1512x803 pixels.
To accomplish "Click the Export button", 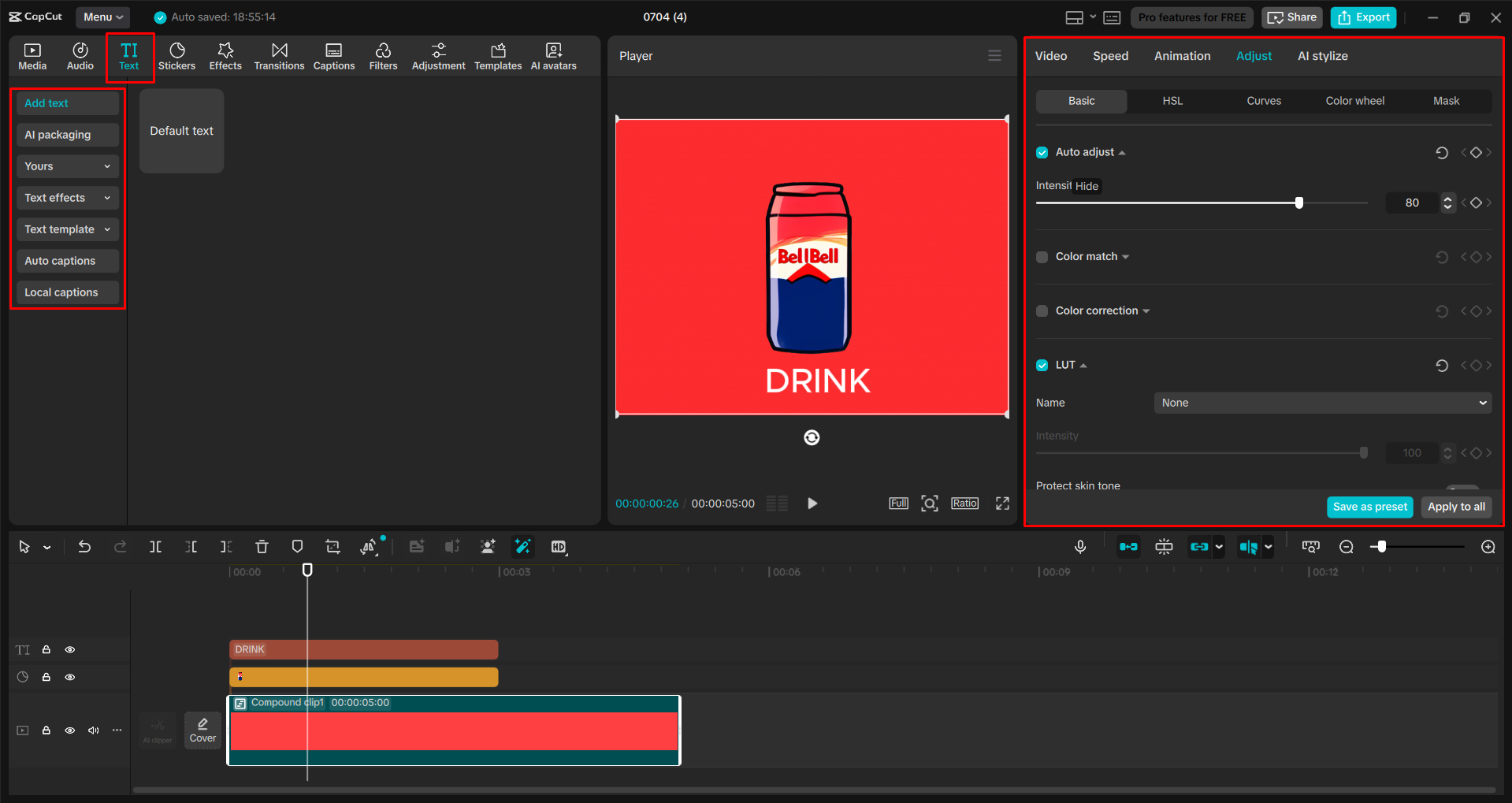I will point(1362,17).
